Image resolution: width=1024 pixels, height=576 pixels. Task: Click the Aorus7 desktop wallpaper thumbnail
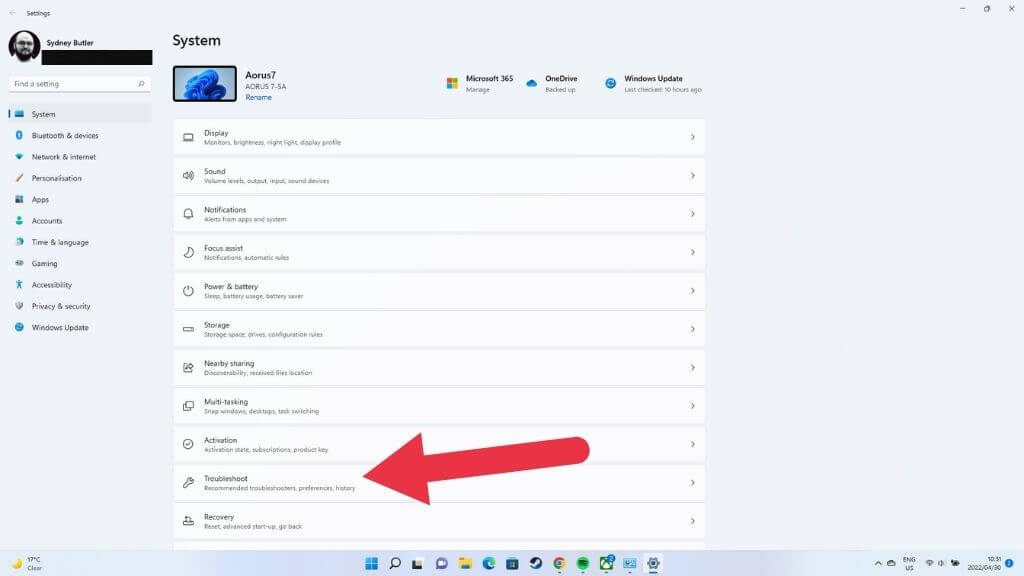tap(204, 84)
